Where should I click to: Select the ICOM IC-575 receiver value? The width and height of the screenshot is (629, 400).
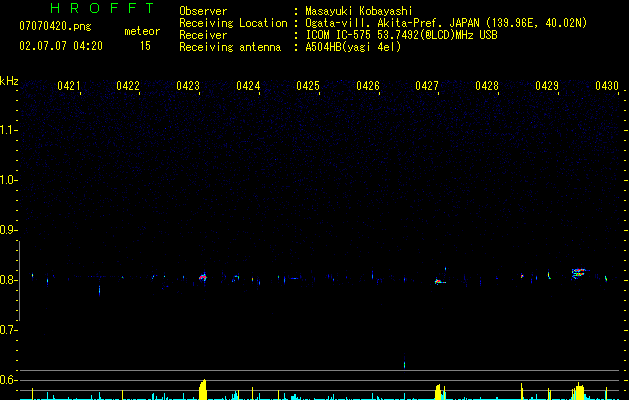pos(401,35)
